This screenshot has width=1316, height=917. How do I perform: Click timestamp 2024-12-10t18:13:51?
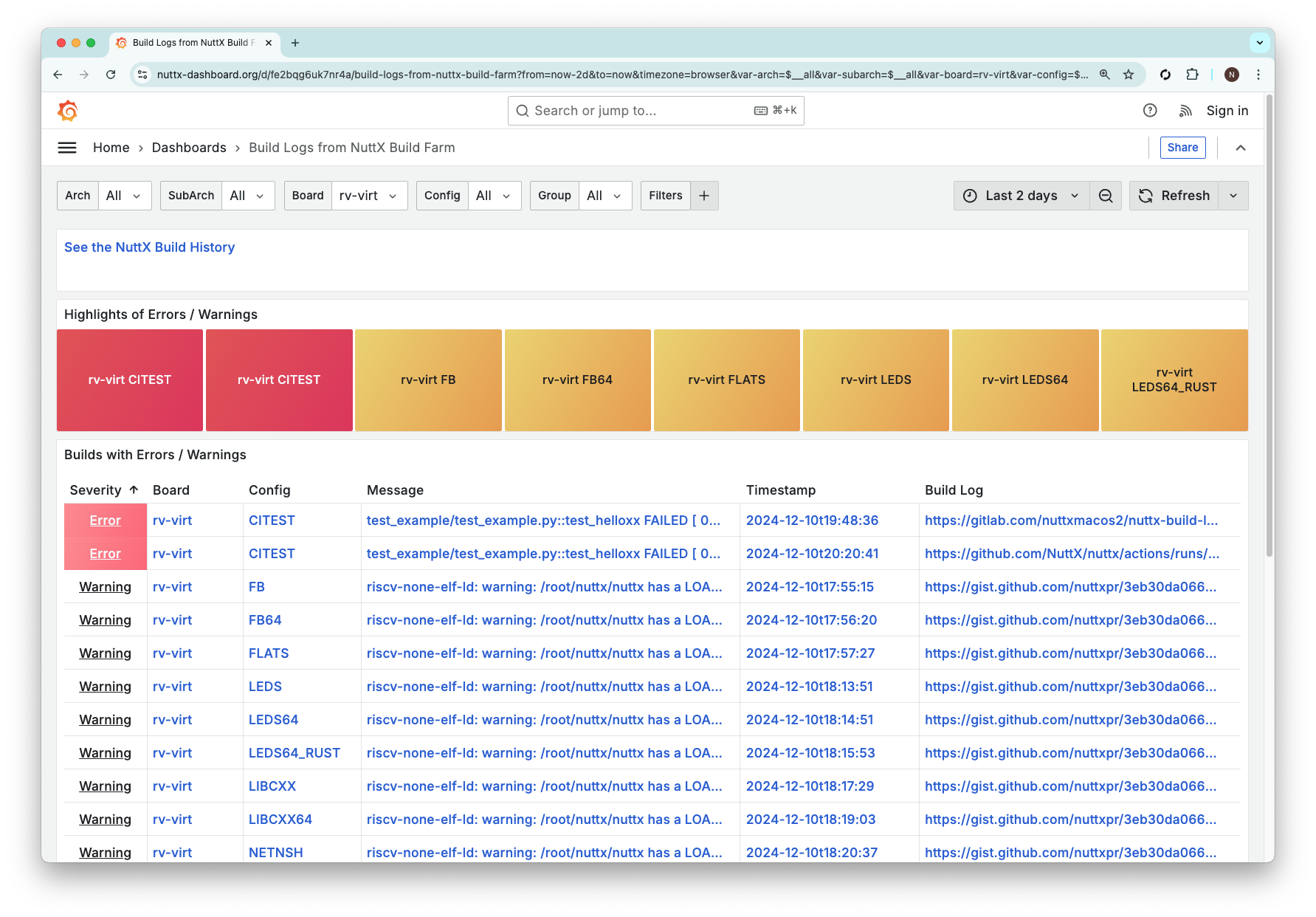(810, 687)
